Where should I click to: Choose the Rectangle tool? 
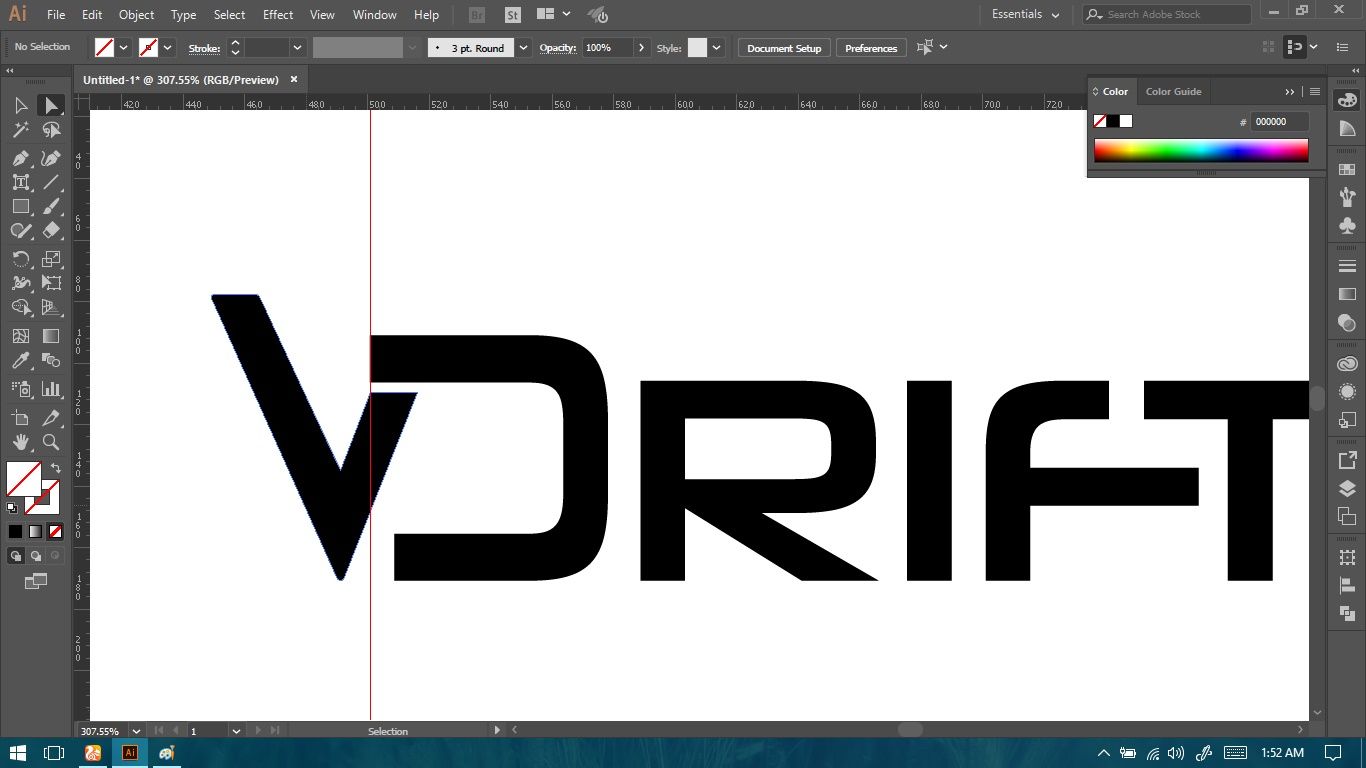[20, 206]
